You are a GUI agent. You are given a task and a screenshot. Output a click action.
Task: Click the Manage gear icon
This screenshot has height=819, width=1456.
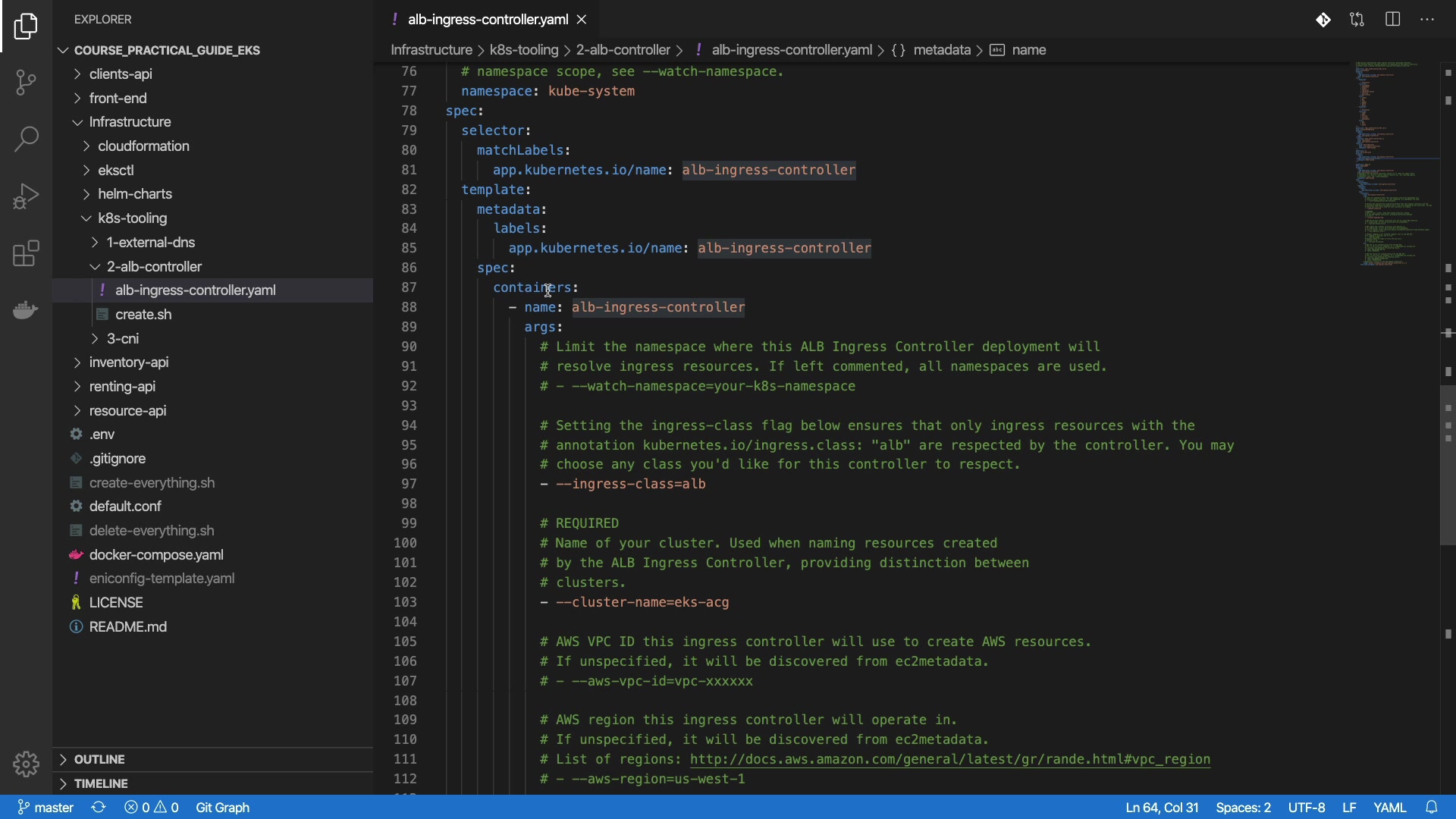[x=26, y=764]
